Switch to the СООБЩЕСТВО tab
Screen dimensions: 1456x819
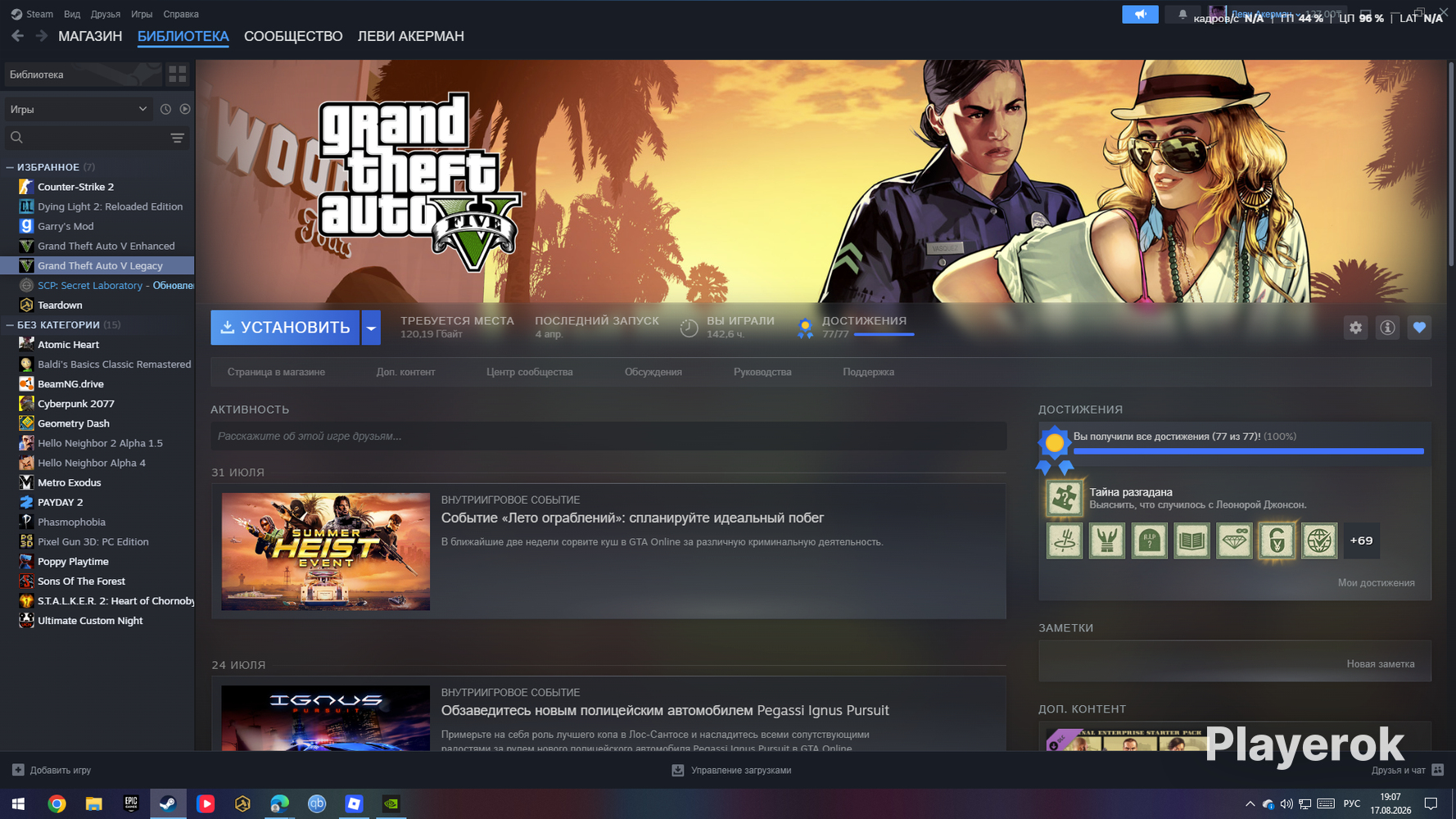click(293, 36)
